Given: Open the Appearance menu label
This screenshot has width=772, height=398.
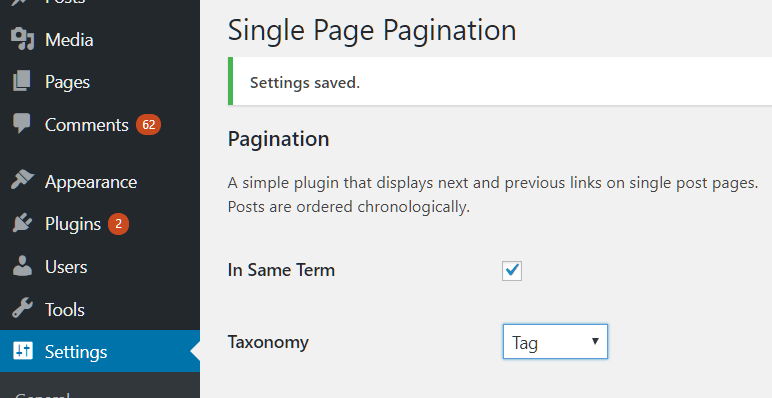Looking at the screenshot, I should click(91, 182).
